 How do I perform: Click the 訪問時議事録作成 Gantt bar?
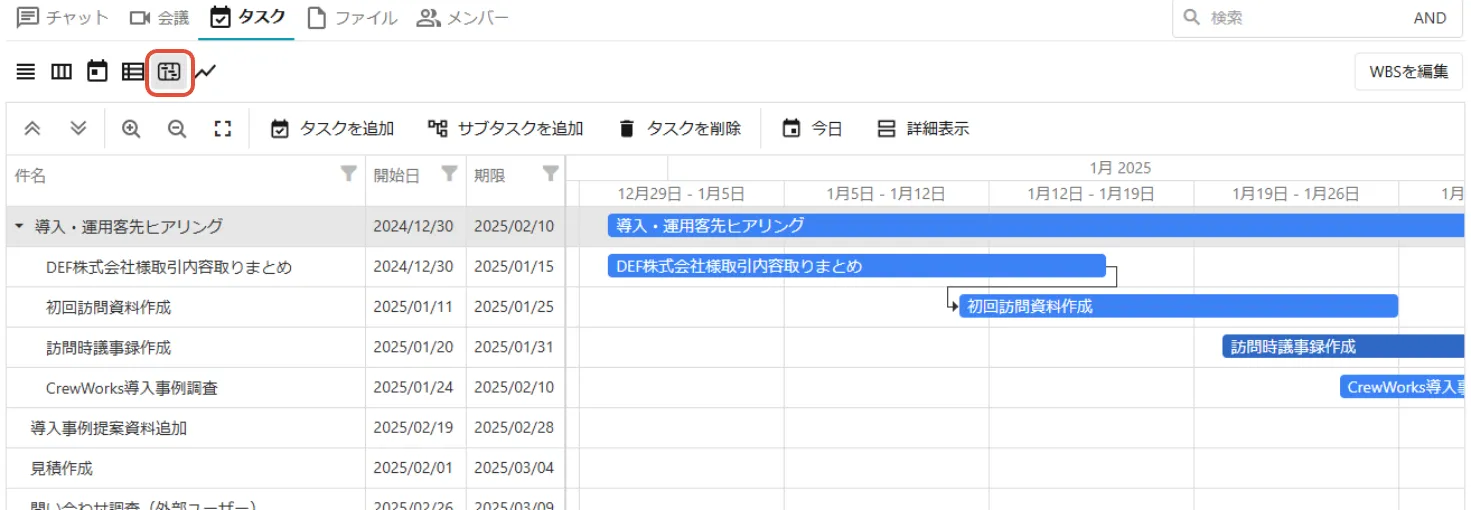pos(1344,346)
